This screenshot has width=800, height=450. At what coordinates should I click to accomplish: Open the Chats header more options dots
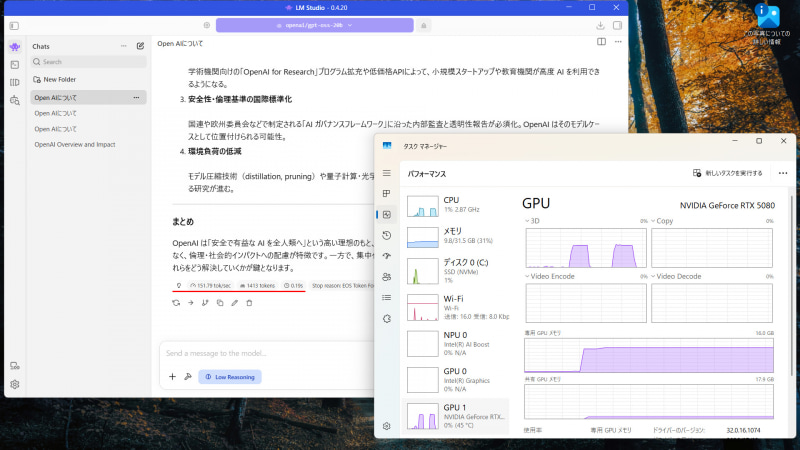click(x=123, y=46)
